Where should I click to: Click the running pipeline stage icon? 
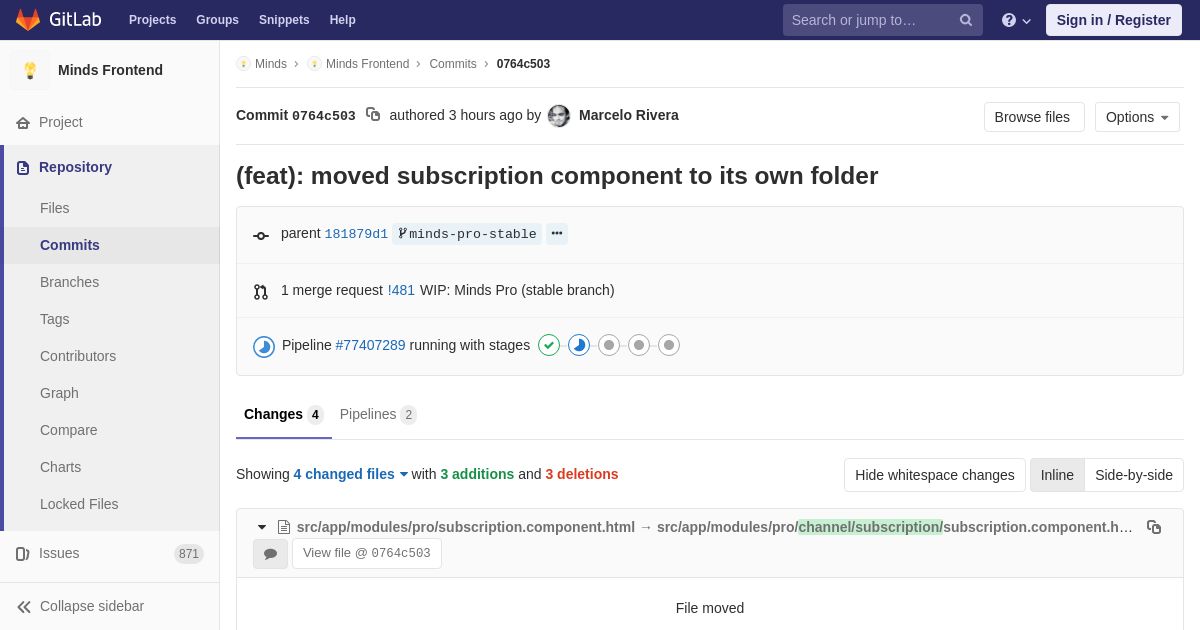coord(579,345)
